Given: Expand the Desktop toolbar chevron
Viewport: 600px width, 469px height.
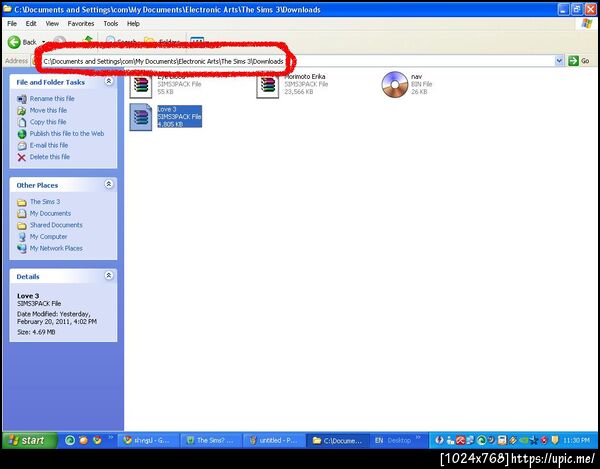Looking at the screenshot, I should pyautogui.click(x=418, y=437).
